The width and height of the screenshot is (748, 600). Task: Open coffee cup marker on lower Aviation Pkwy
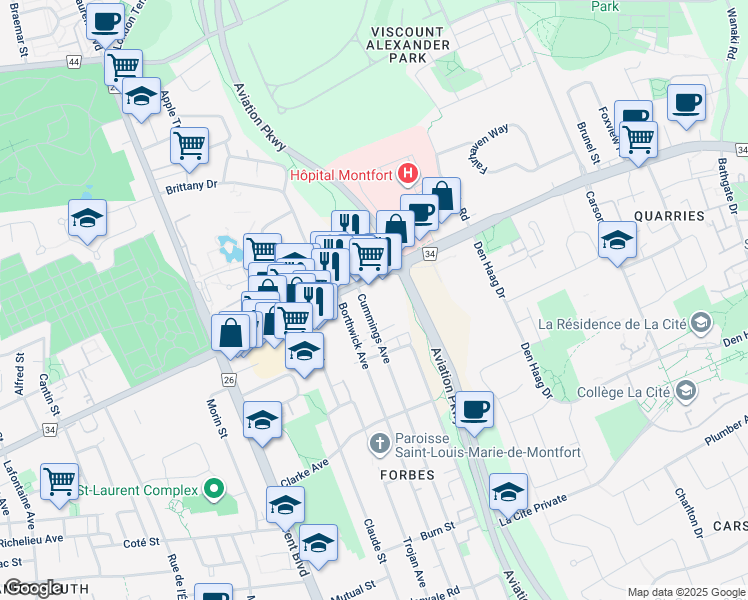[x=475, y=411]
